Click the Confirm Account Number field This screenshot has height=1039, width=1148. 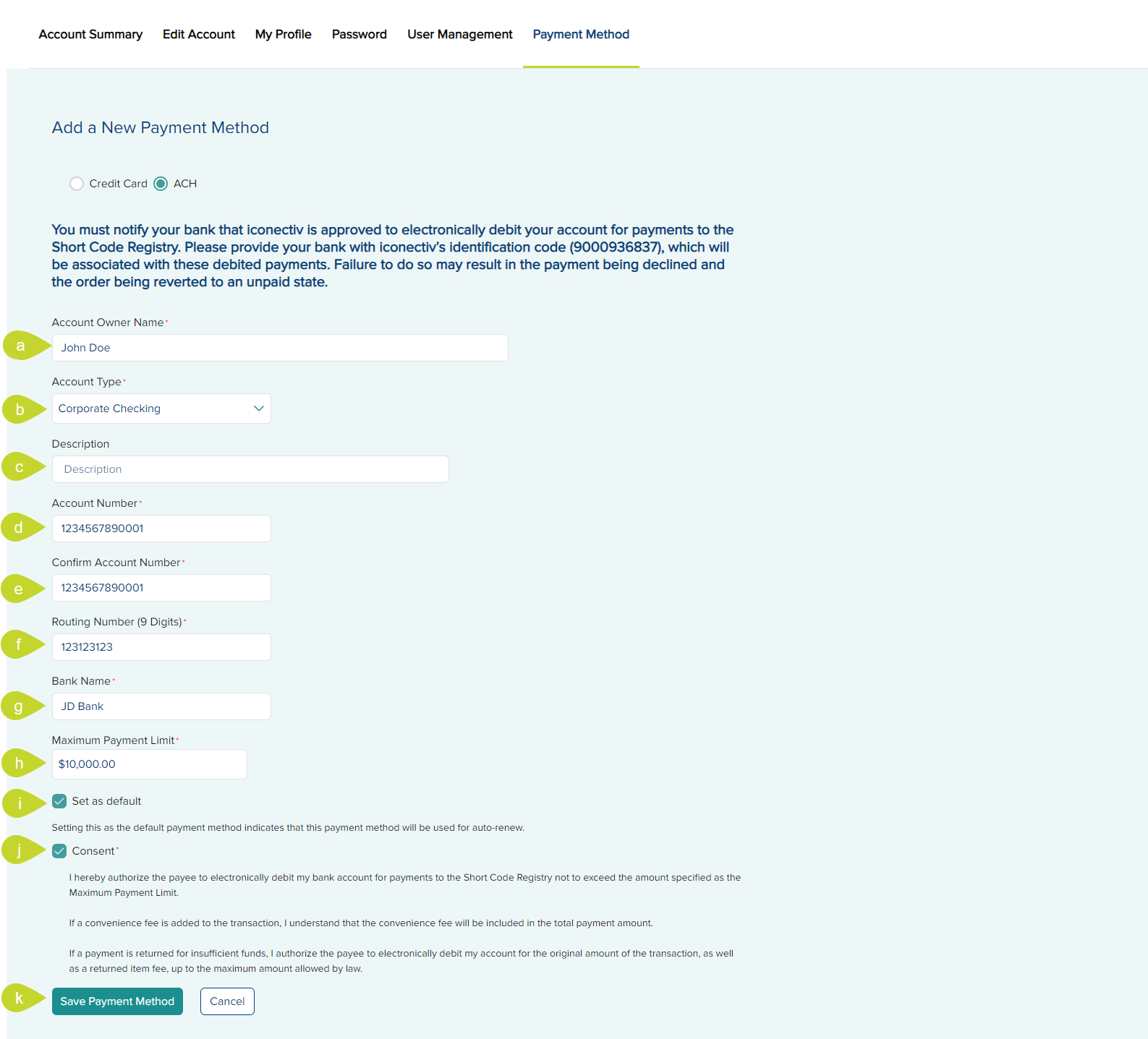161,588
